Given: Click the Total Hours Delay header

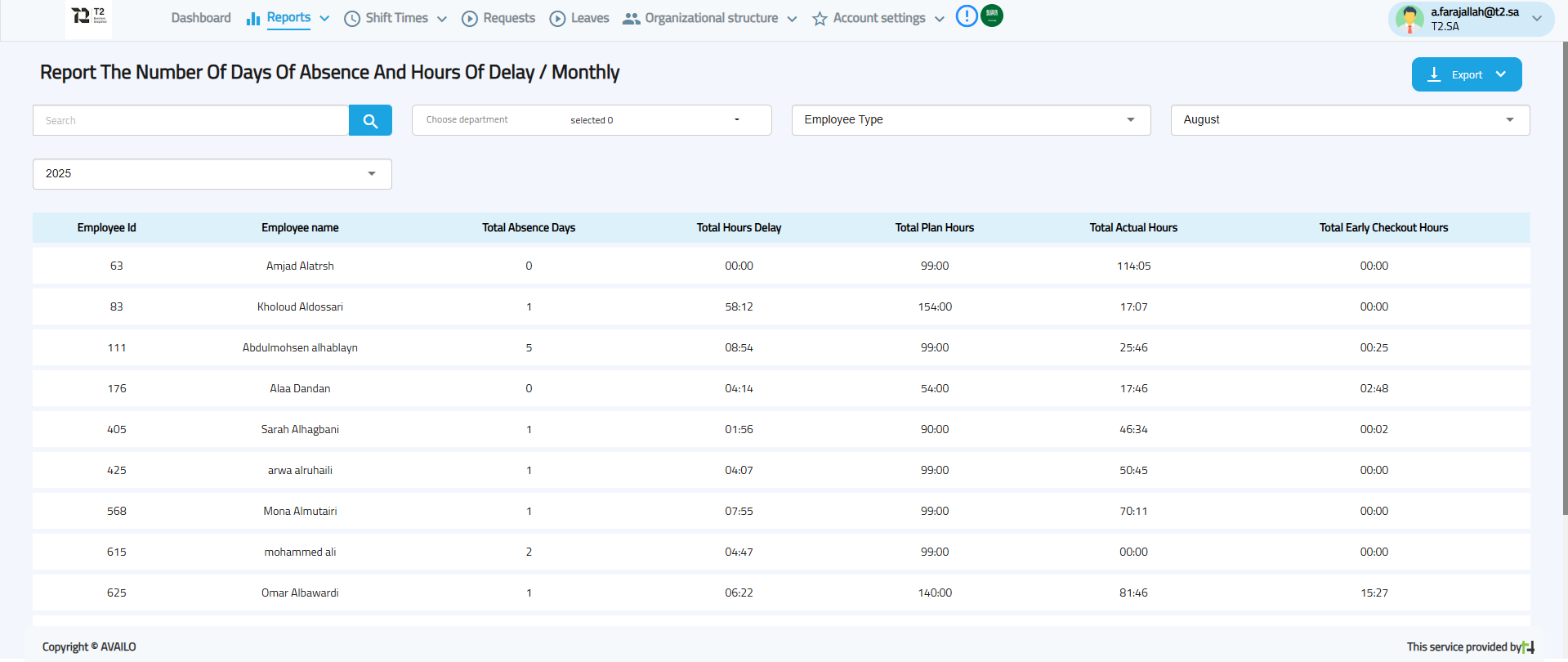Looking at the screenshot, I should 739,228.
